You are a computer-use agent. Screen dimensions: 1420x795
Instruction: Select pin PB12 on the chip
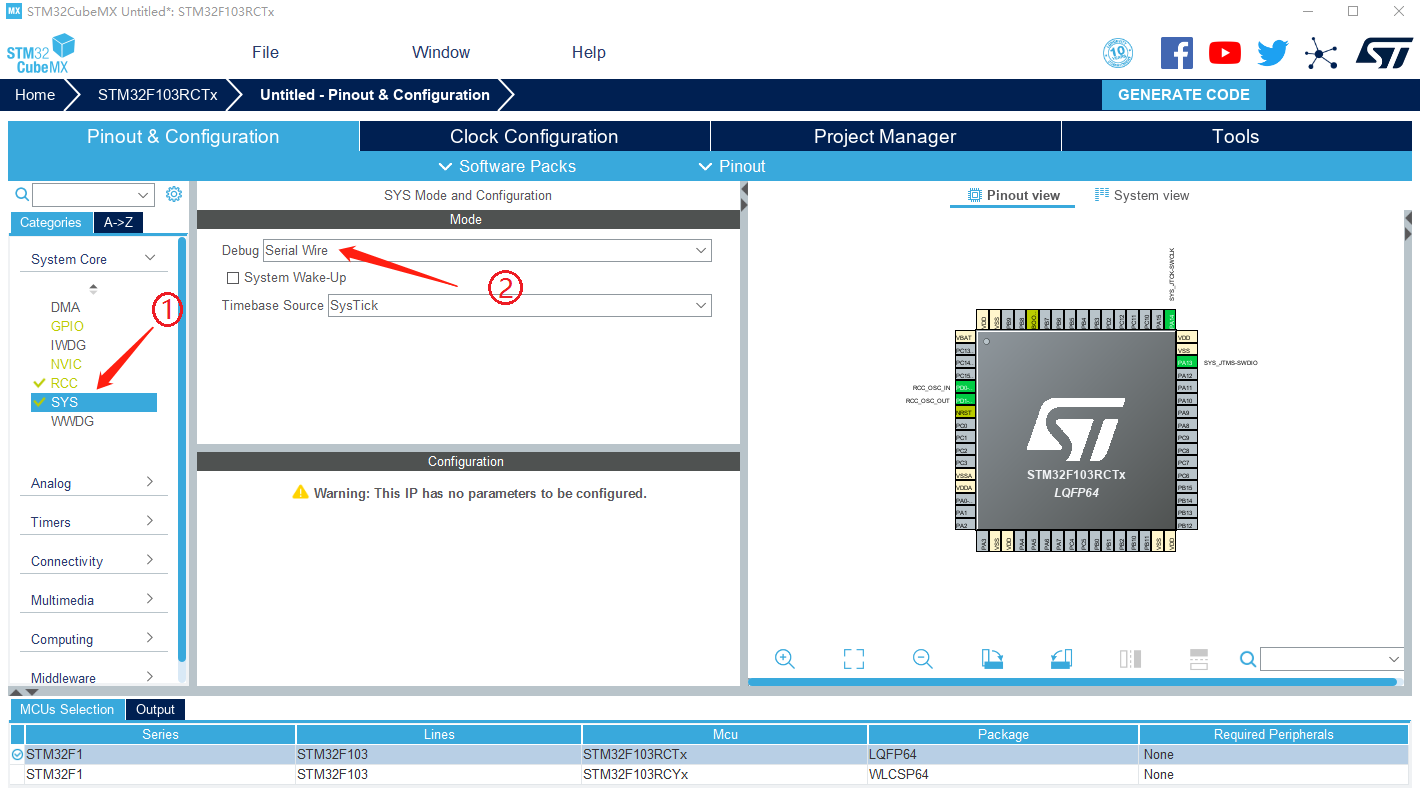[x=1186, y=525]
